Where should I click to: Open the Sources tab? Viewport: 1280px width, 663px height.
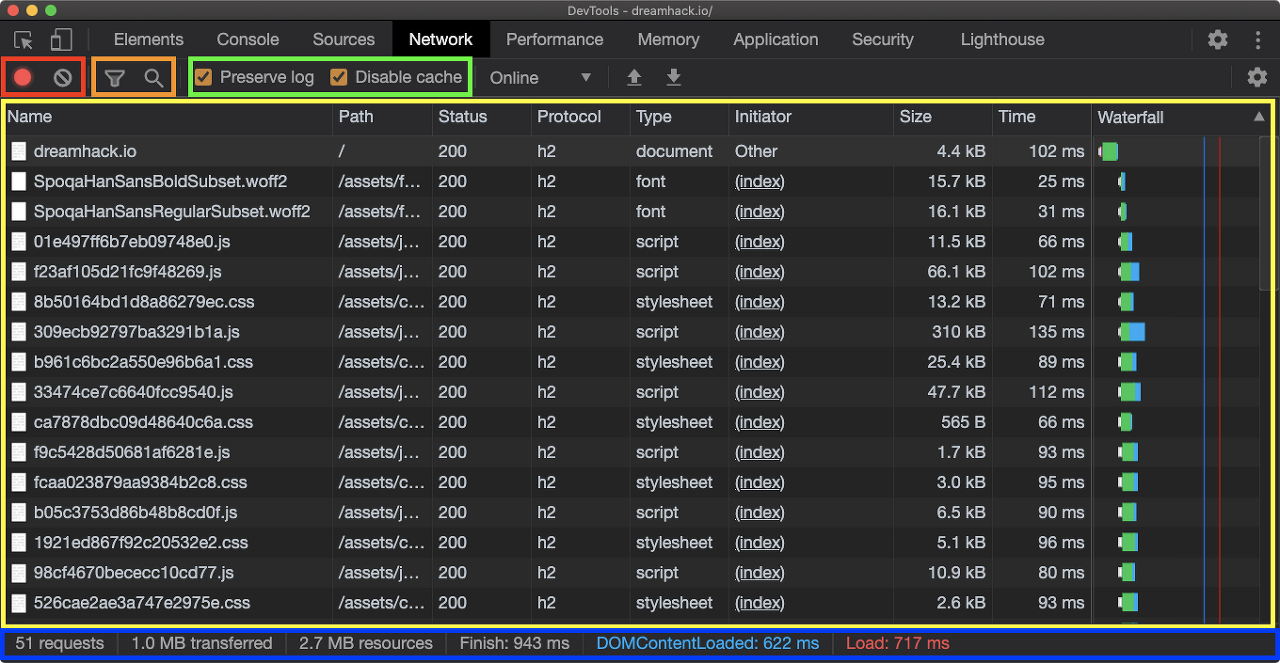click(x=343, y=40)
